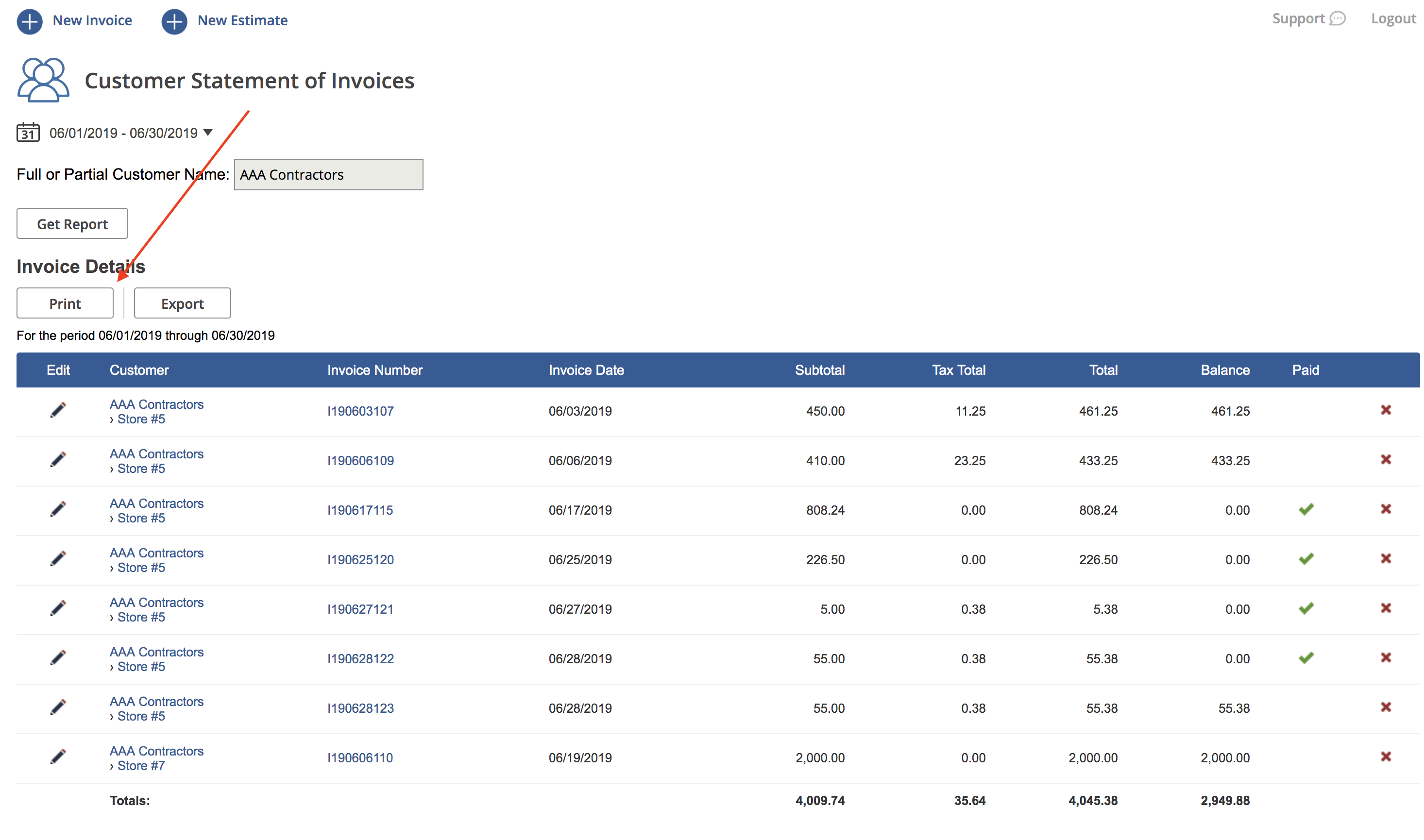Click pencil icon for invoice I190628123
The height and width of the screenshot is (840, 1424).
coord(58,707)
